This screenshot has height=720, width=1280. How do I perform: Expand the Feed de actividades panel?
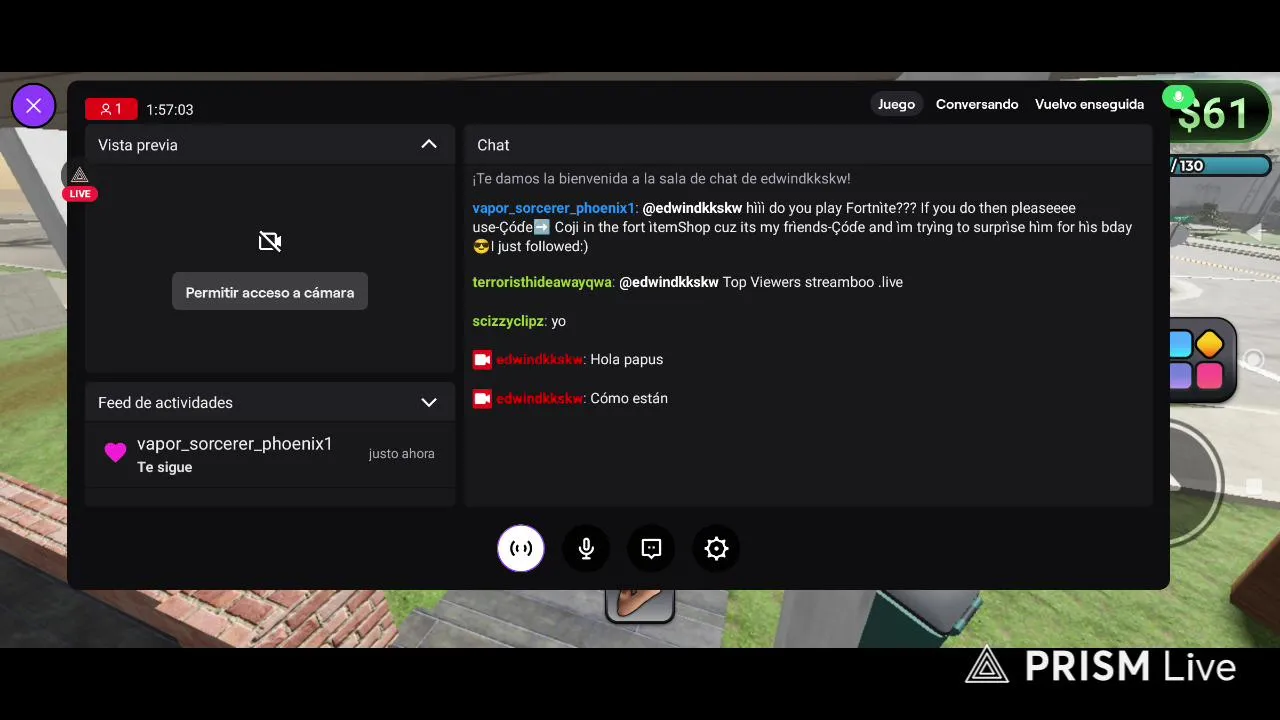coord(429,403)
